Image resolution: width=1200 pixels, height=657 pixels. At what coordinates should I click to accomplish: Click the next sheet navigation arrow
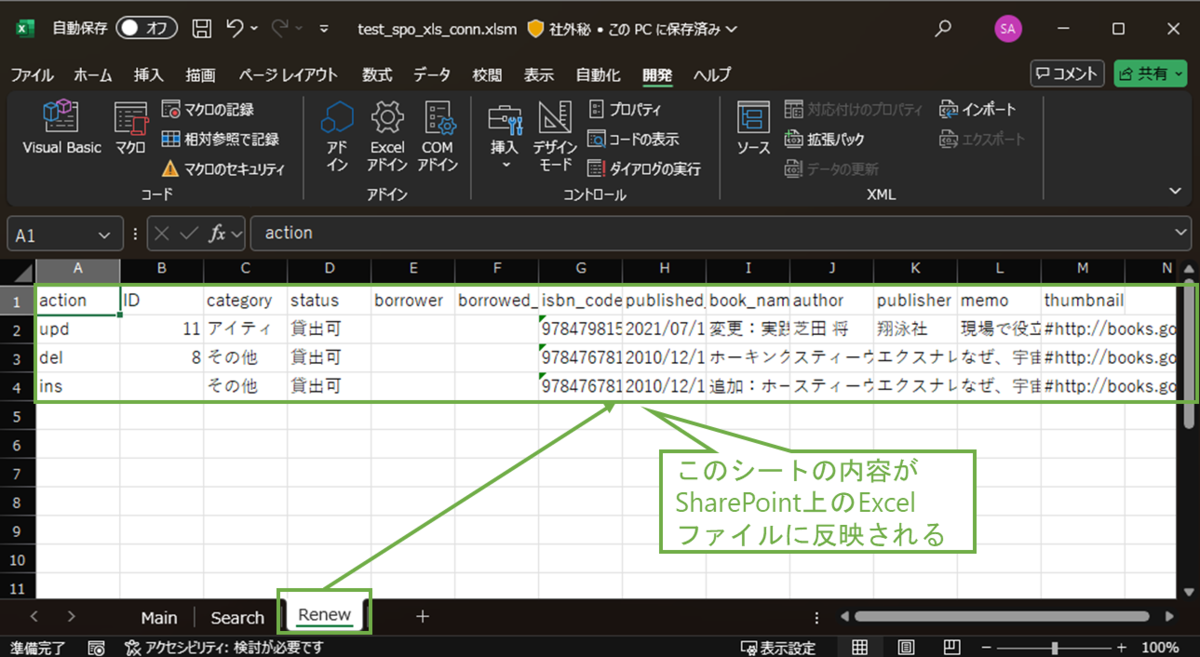pyautogui.click(x=71, y=617)
